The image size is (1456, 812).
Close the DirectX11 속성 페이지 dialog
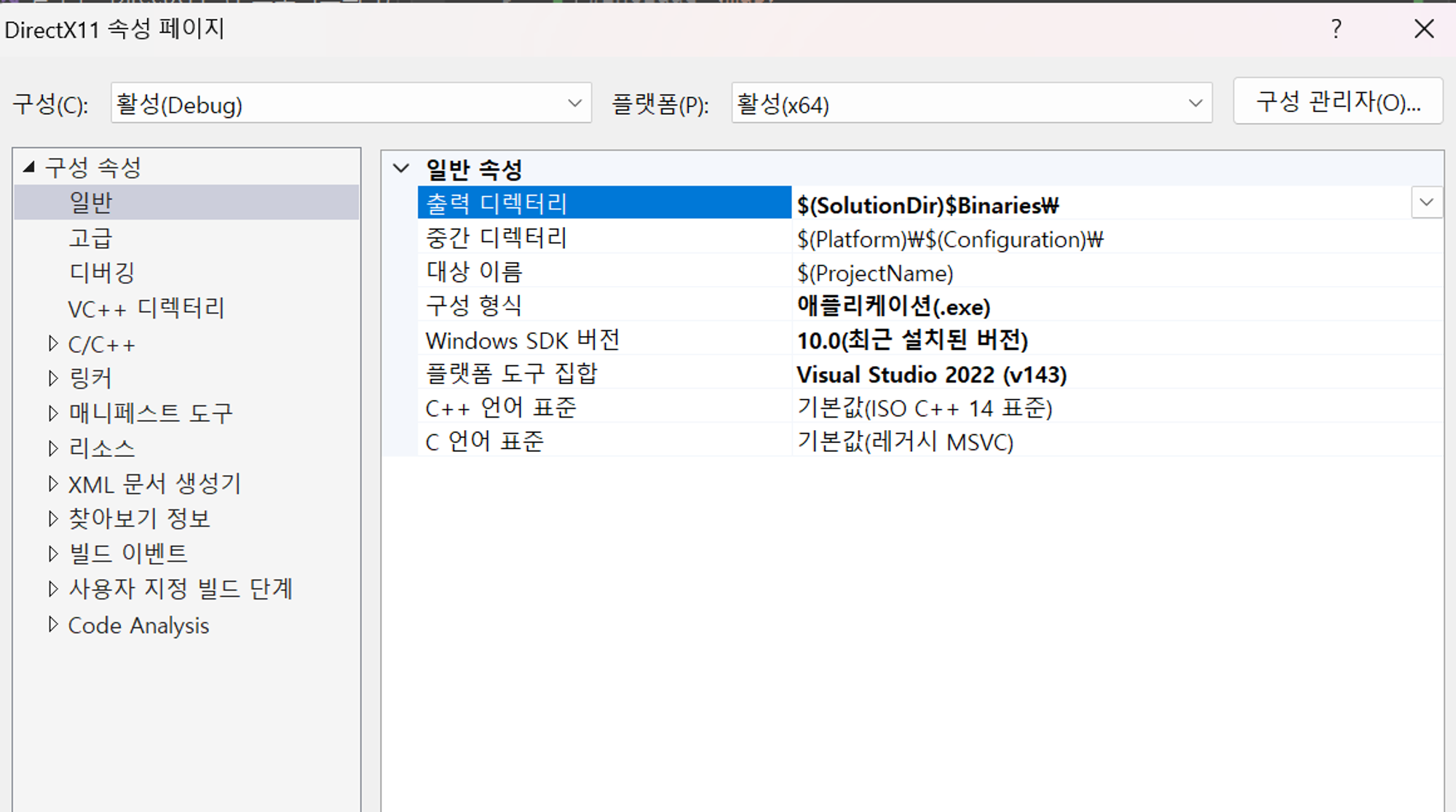[x=1424, y=29]
